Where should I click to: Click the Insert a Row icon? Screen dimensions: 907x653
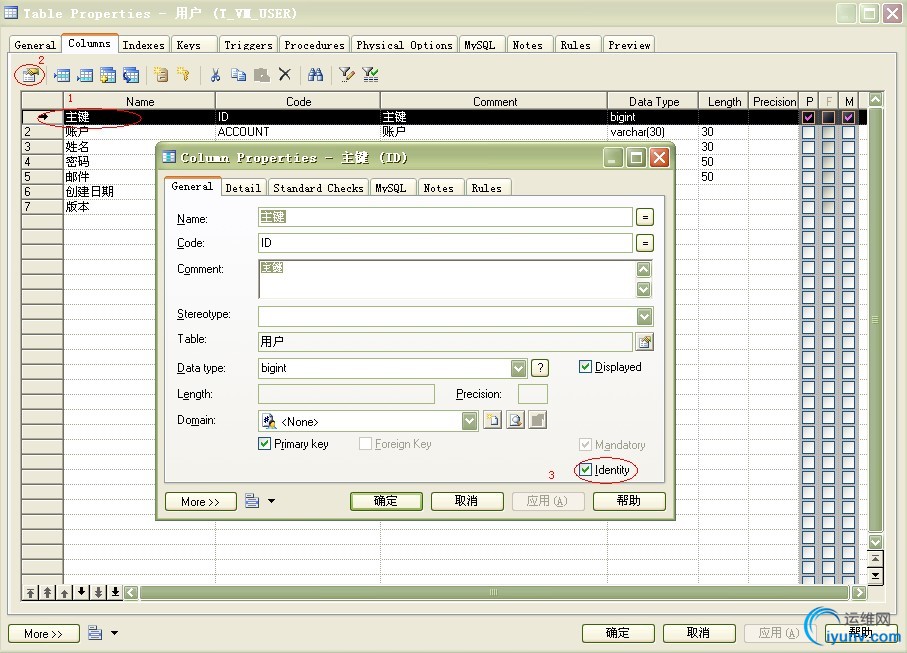click(x=62, y=75)
